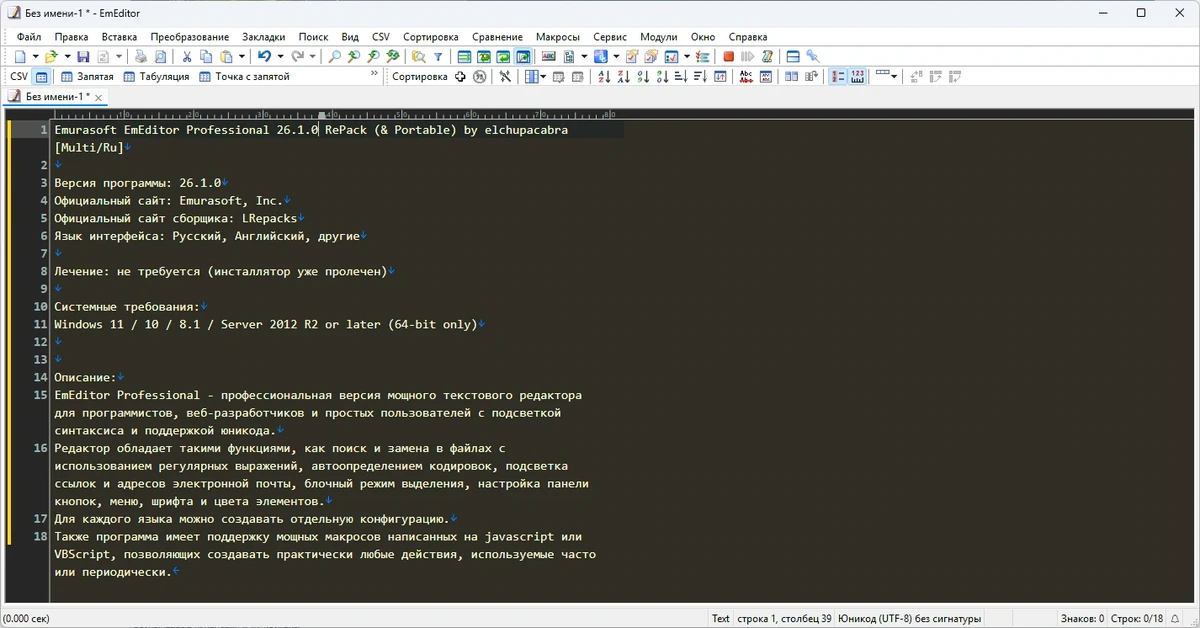Viewport: 1200px width, 628px height.
Task: Open column selector dropdown in CSV toolbar
Action: tap(541, 76)
